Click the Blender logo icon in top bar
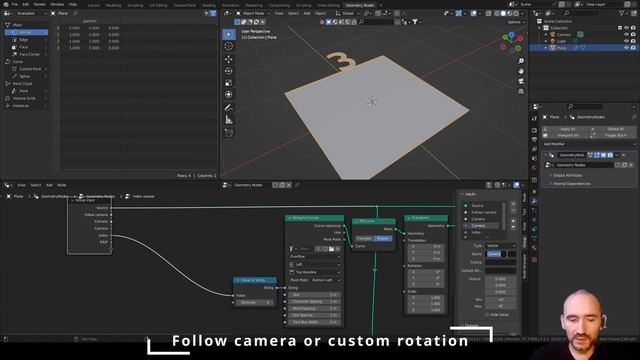The height and width of the screenshot is (360, 640). pyautogui.click(x=5, y=4)
